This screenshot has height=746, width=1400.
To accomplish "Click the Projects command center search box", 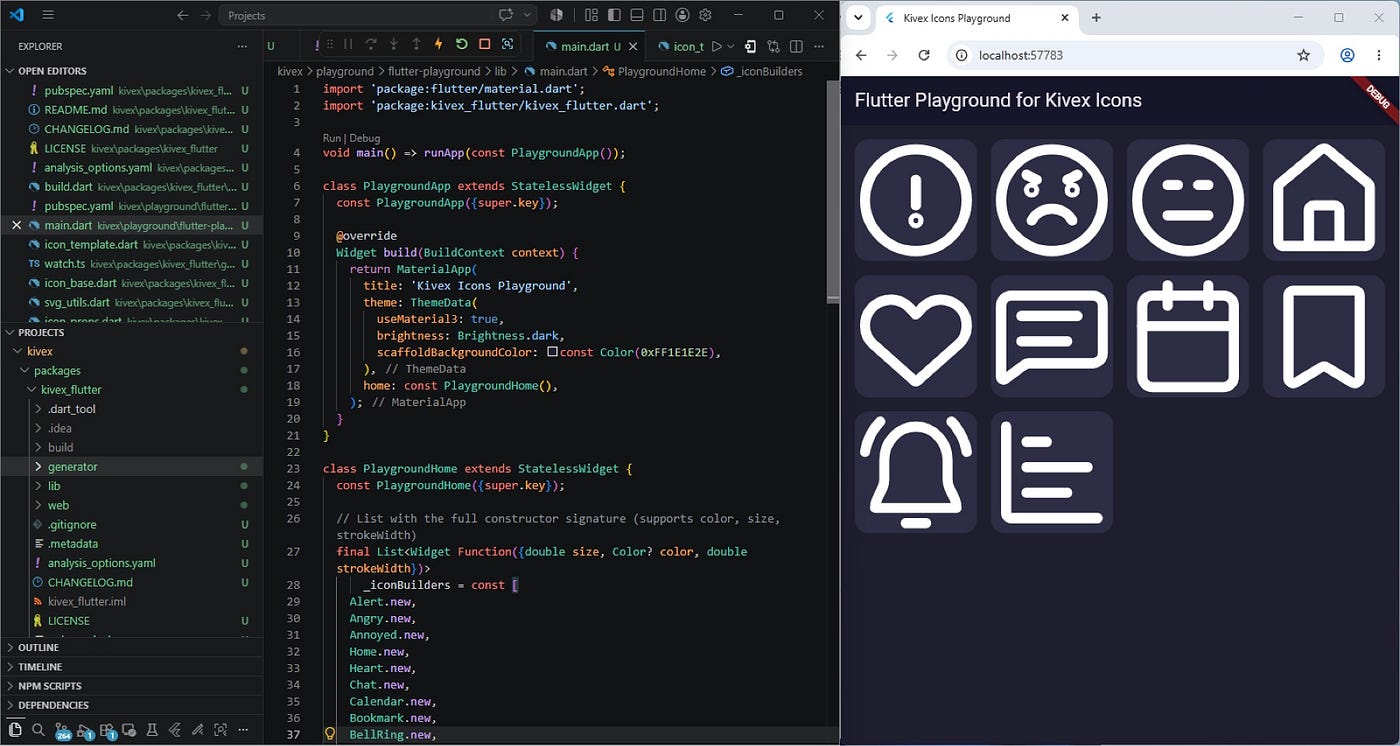I will point(377,15).
